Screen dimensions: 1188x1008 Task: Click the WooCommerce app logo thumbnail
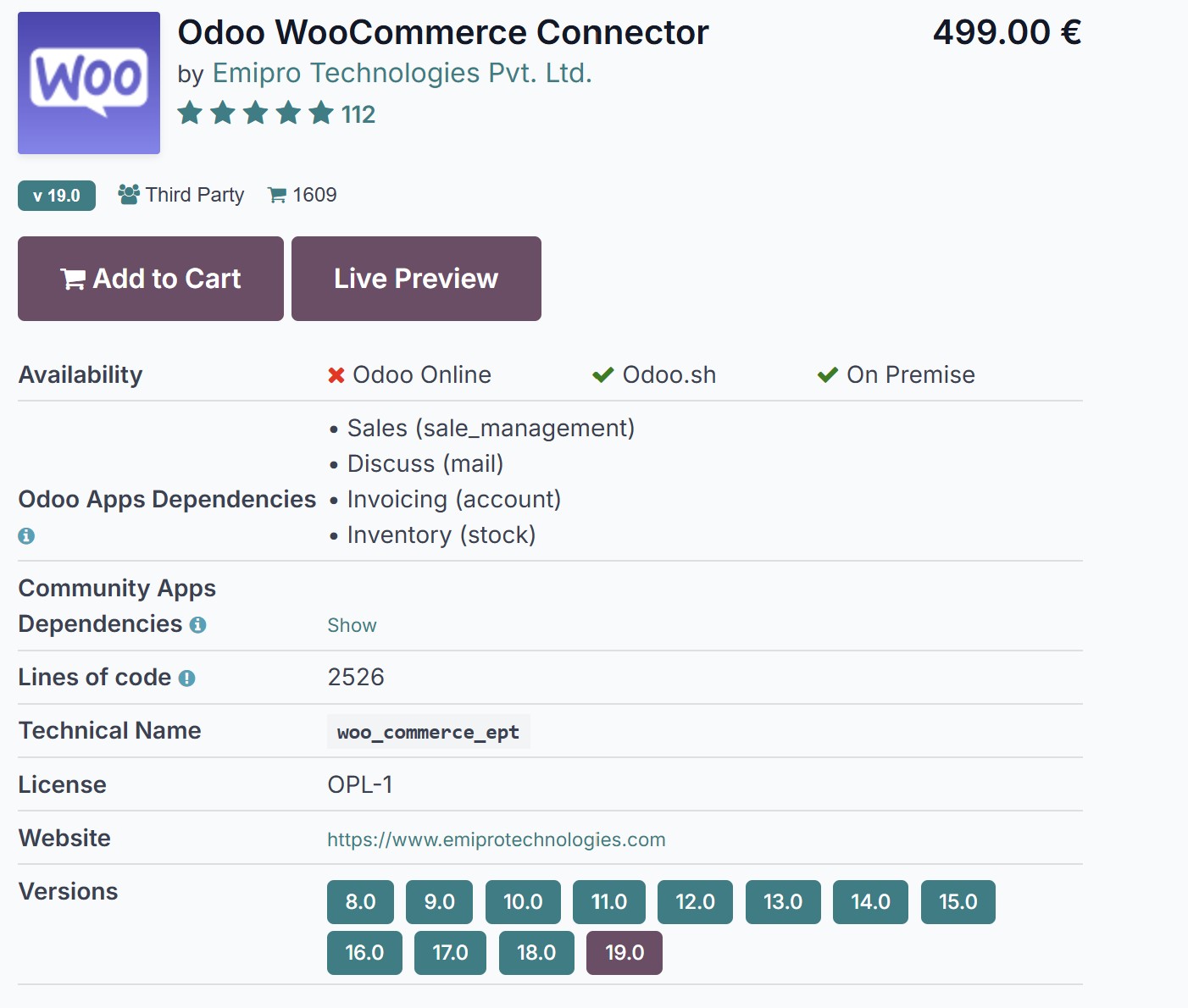(88, 81)
